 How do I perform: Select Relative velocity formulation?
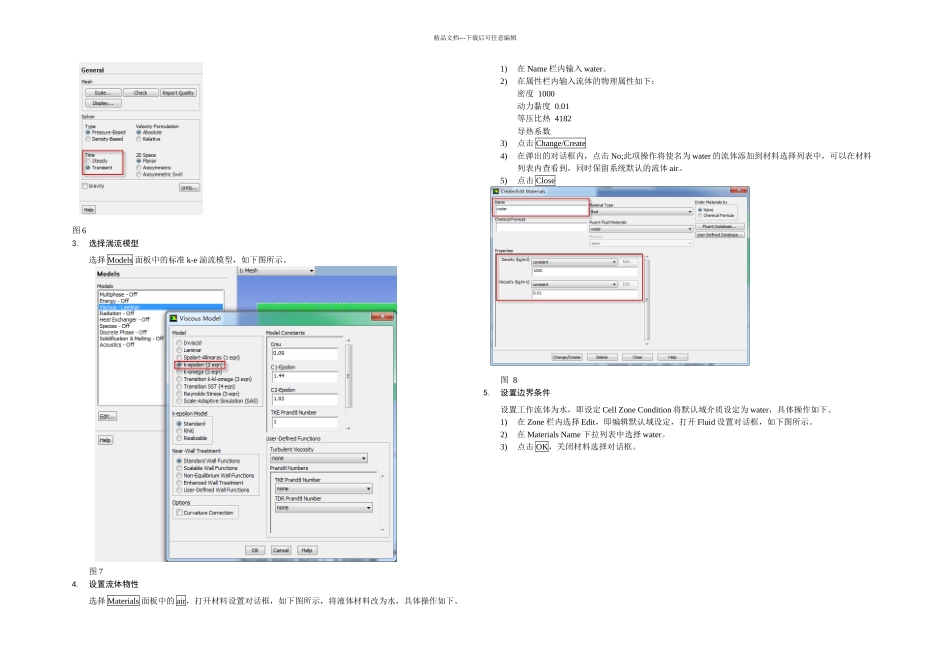[x=139, y=139]
